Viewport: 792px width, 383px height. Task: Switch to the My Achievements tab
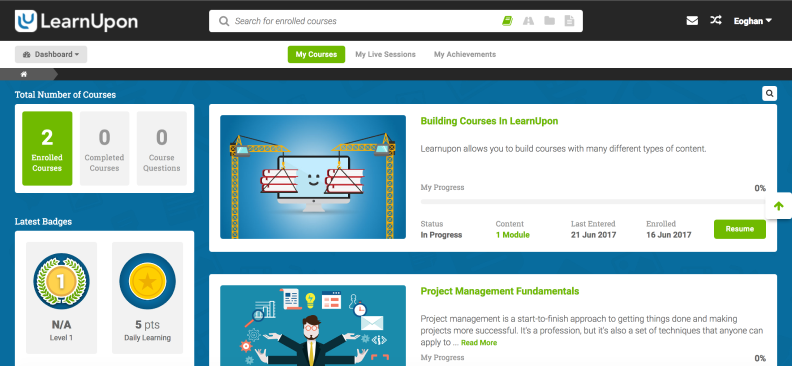465,55
